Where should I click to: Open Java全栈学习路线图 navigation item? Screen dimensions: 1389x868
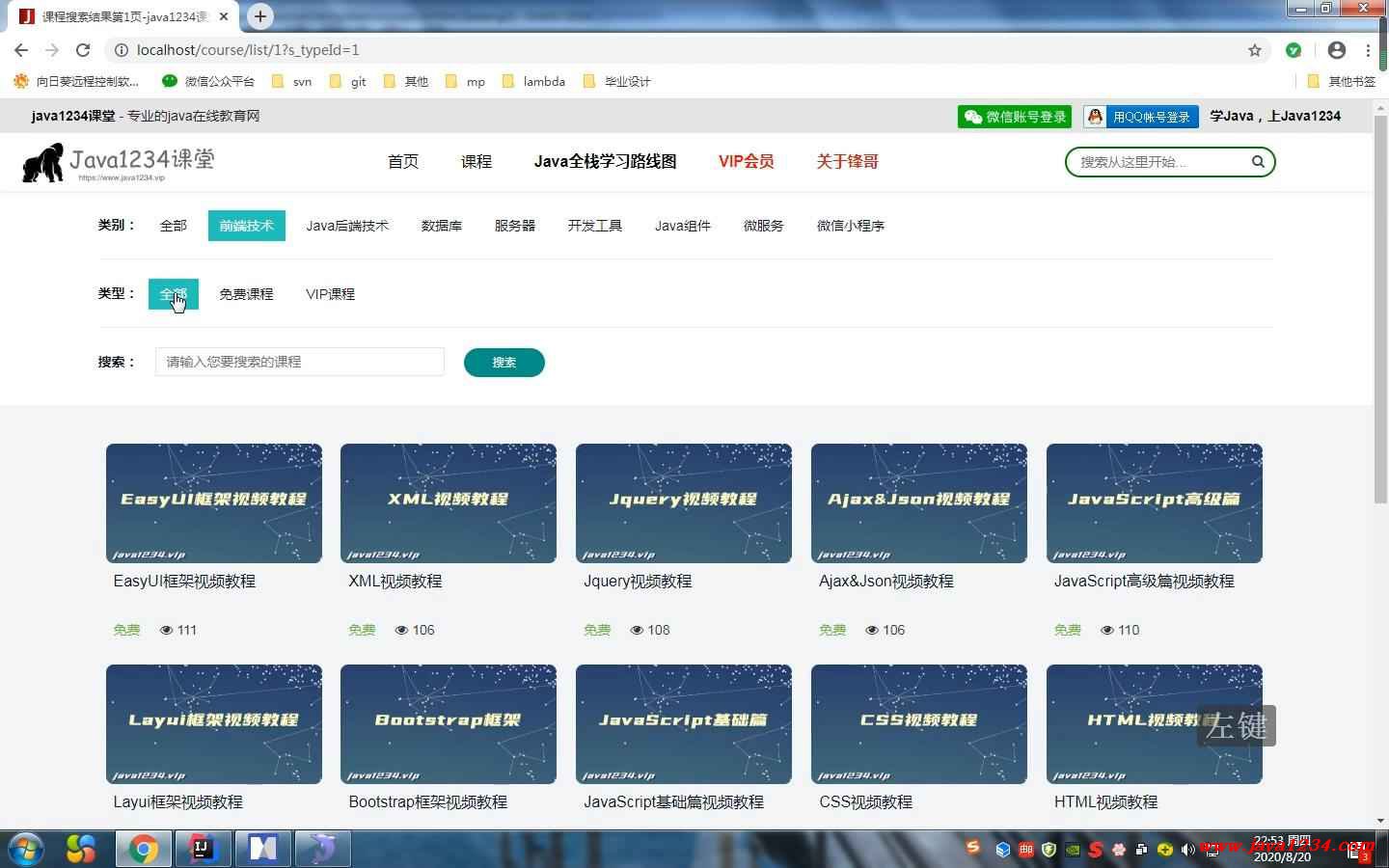pyautogui.click(x=606, y=162)
